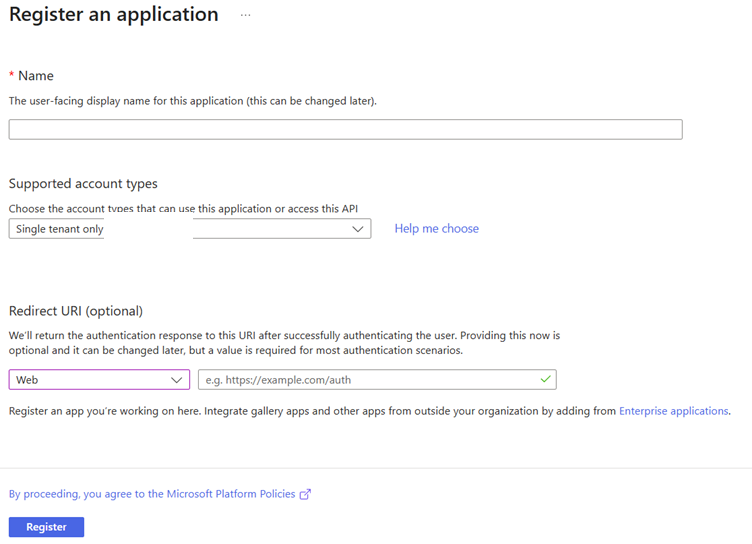
Task: Open the ellipsis menu beside the page title
Action: click(245, 16)
